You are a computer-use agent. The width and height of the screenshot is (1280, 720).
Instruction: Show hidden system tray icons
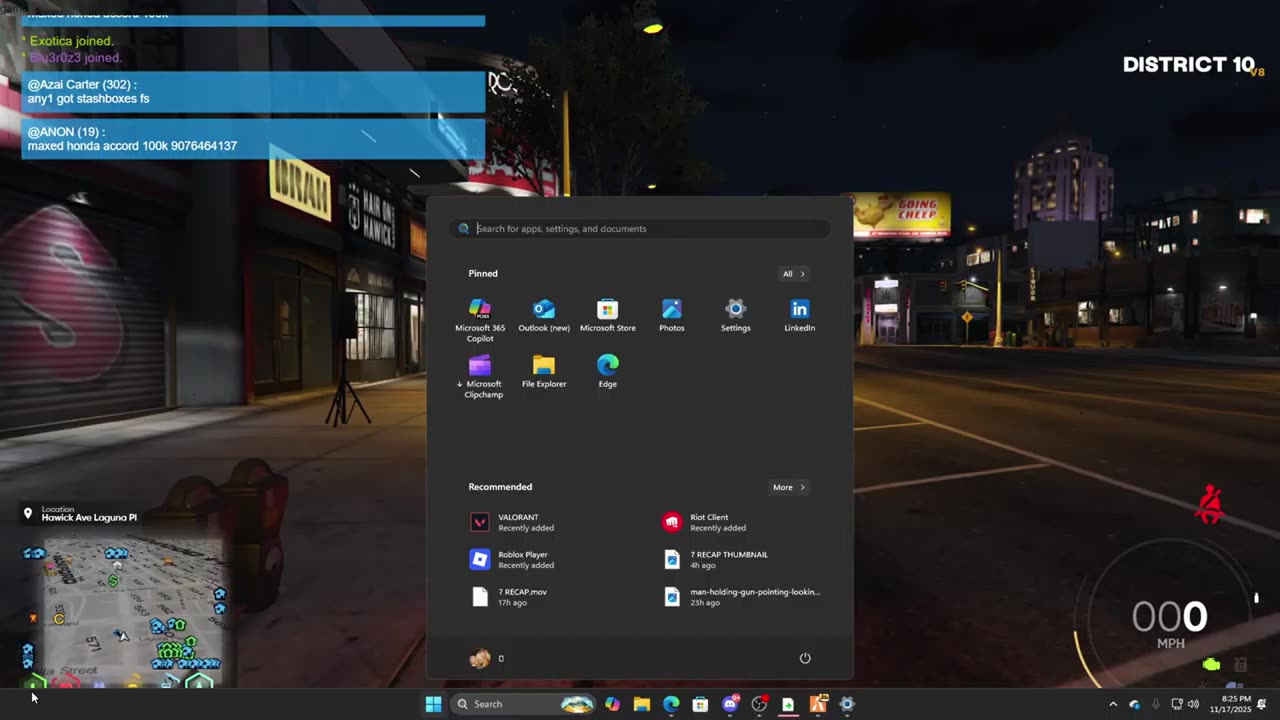pos(1113,704)
